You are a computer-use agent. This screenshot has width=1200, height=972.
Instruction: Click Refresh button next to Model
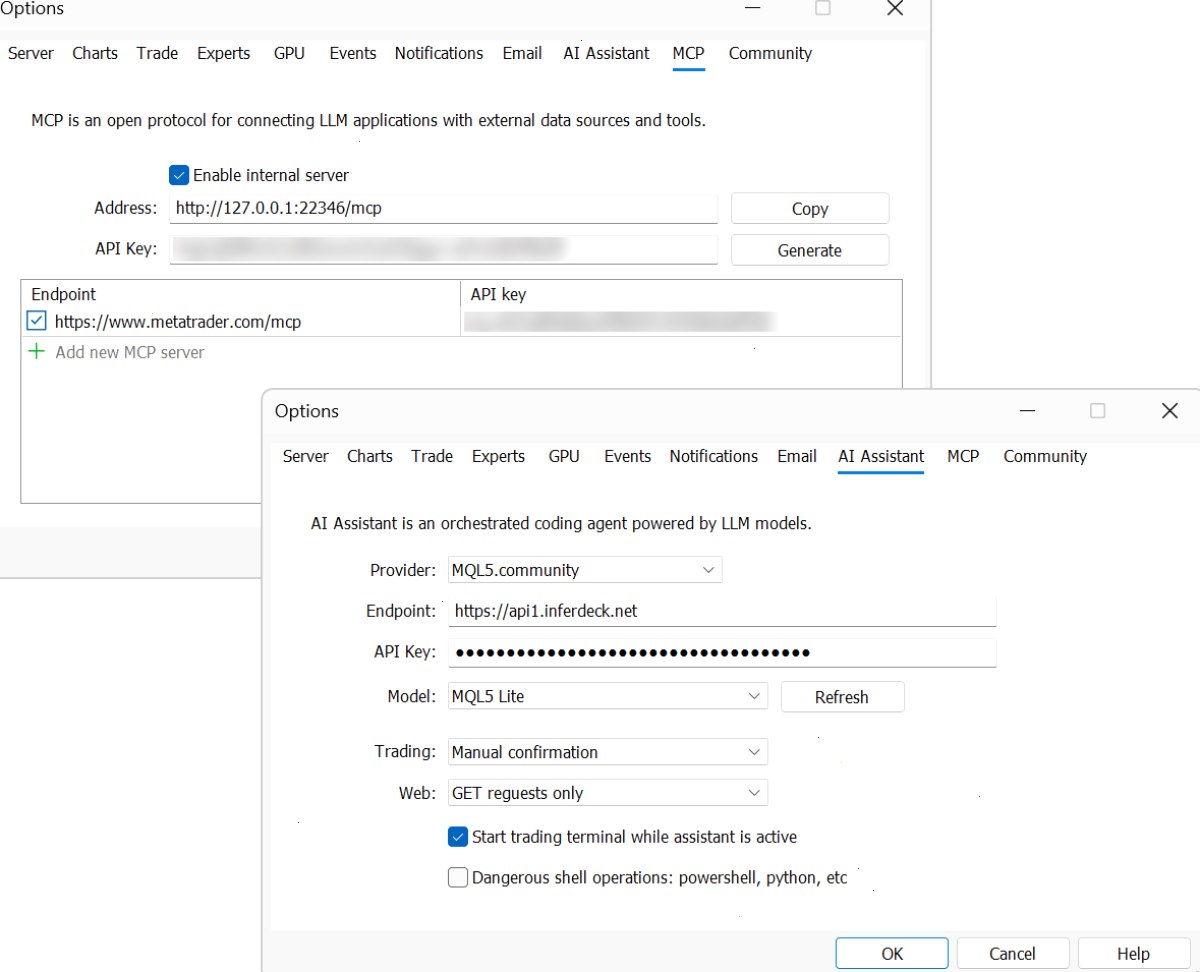click(x=842, y=697)
